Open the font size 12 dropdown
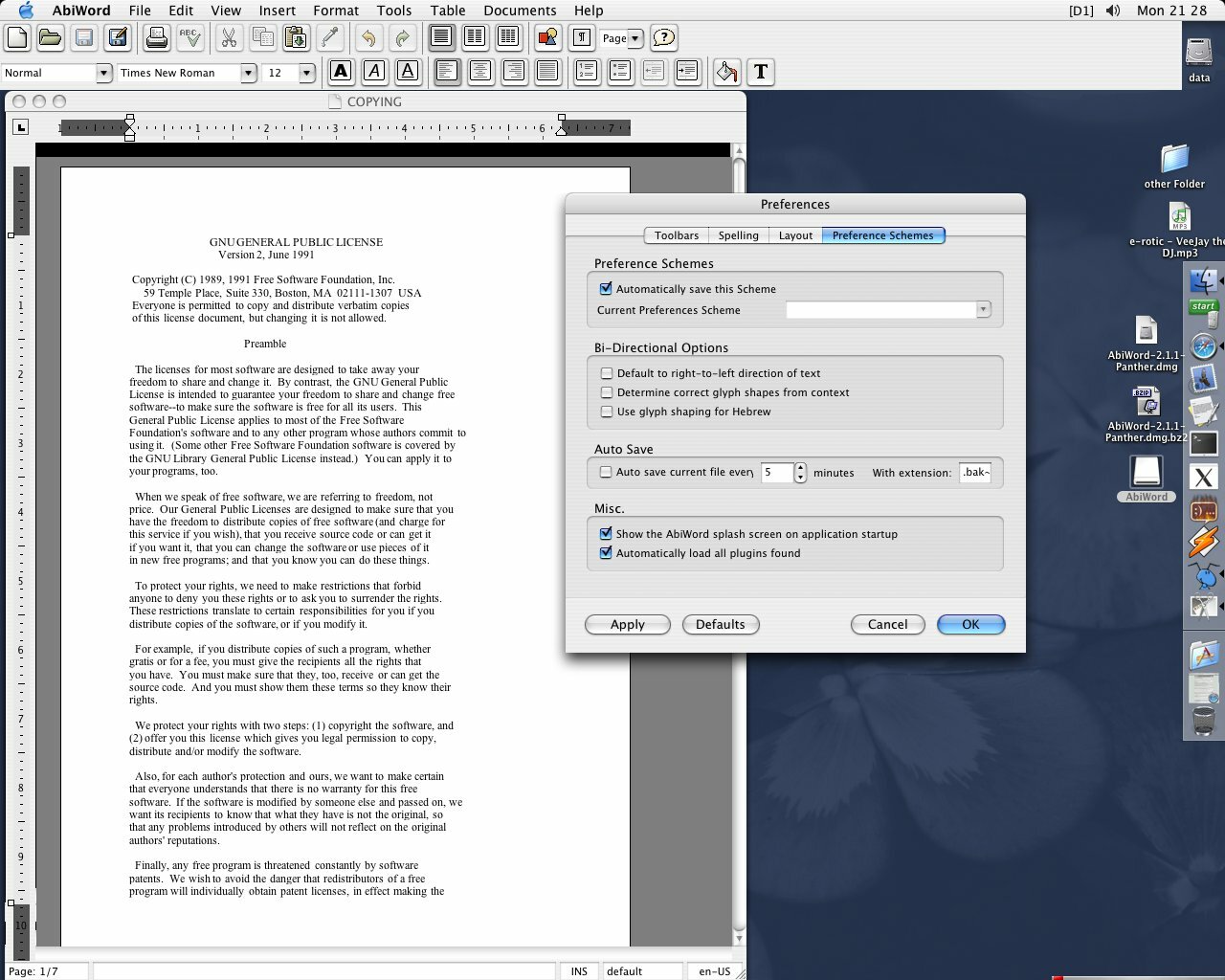The width and height of the screenshot is (1225, 980). coord(307,73)
